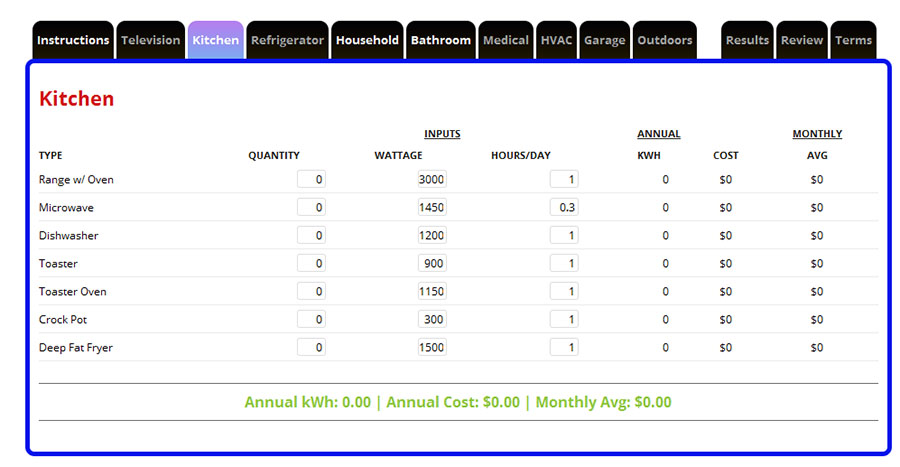Open the Review tab
This screenshot has height=467, width=900.
coord(802,40)
